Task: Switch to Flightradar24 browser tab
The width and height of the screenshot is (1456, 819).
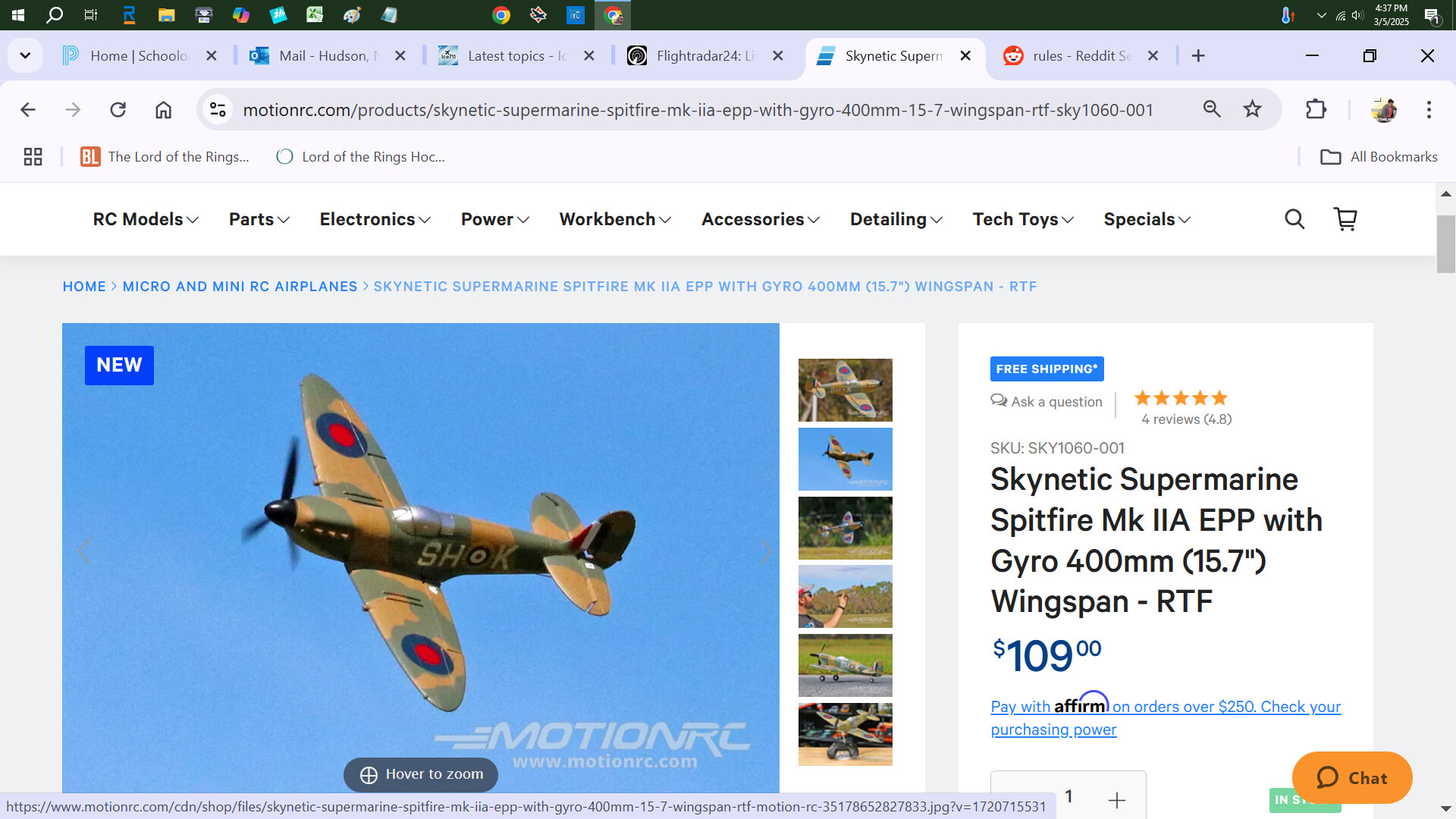Action: coord(704,55)
